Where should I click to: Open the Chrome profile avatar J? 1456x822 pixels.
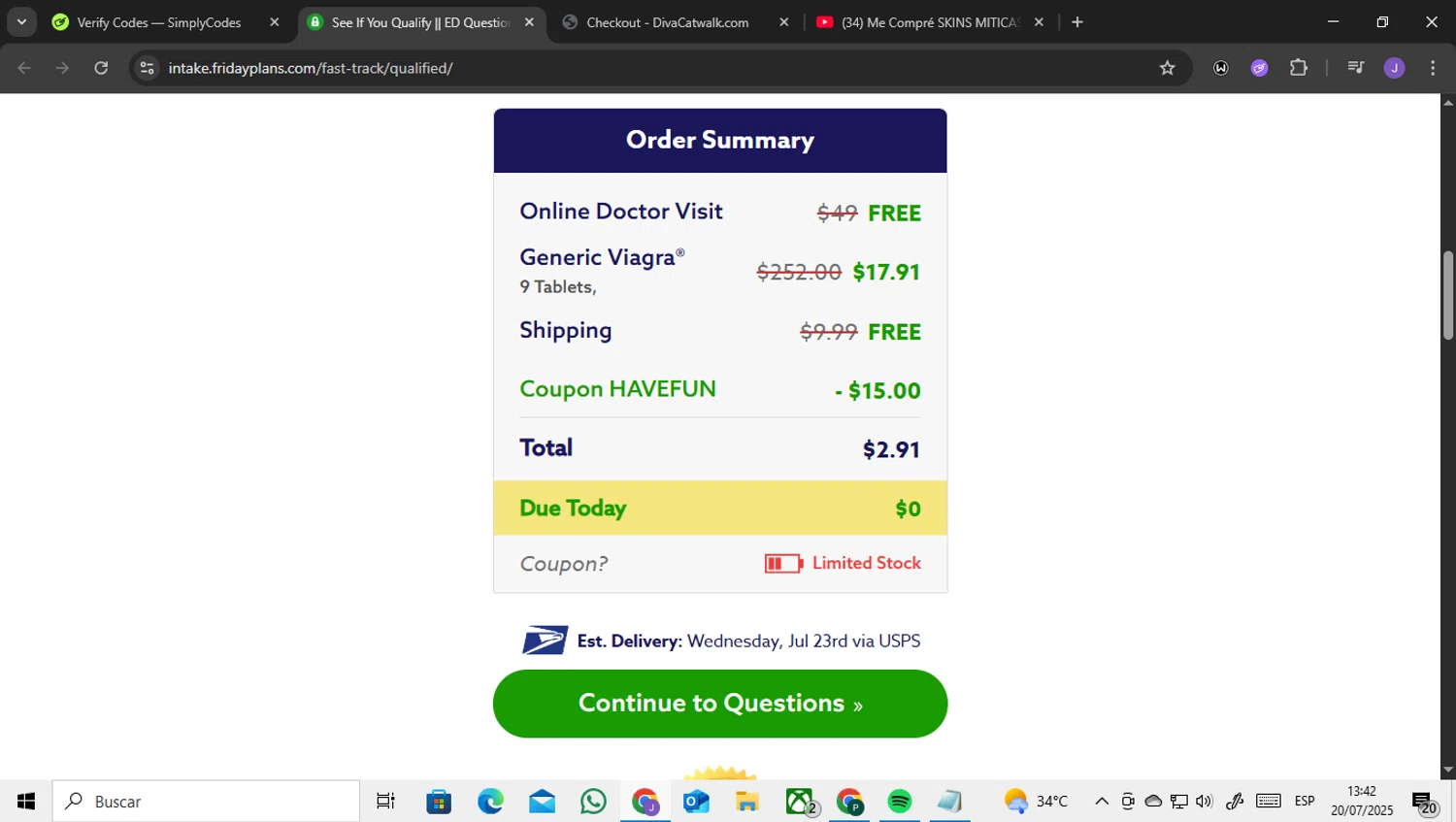[x=1394, y=68]
